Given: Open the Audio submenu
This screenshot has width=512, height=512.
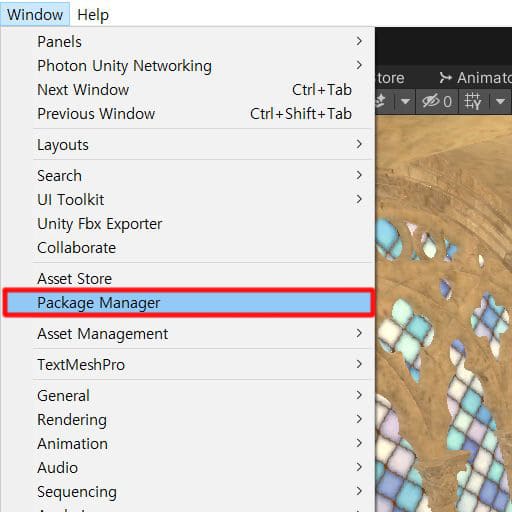Looking at the screenshot, I should [187, 468].
